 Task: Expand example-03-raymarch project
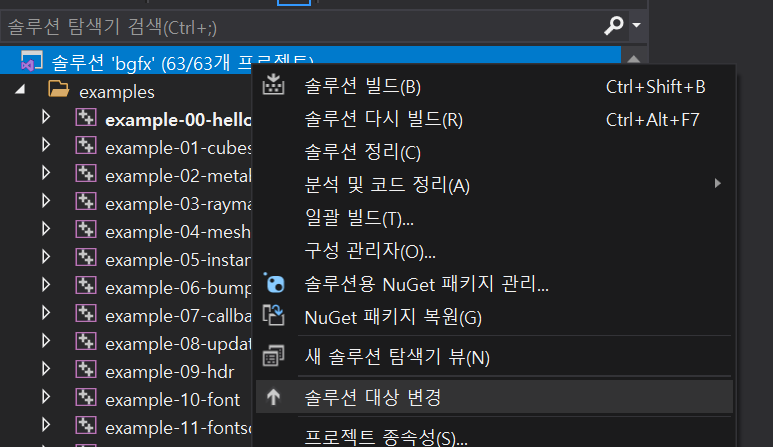46,201
